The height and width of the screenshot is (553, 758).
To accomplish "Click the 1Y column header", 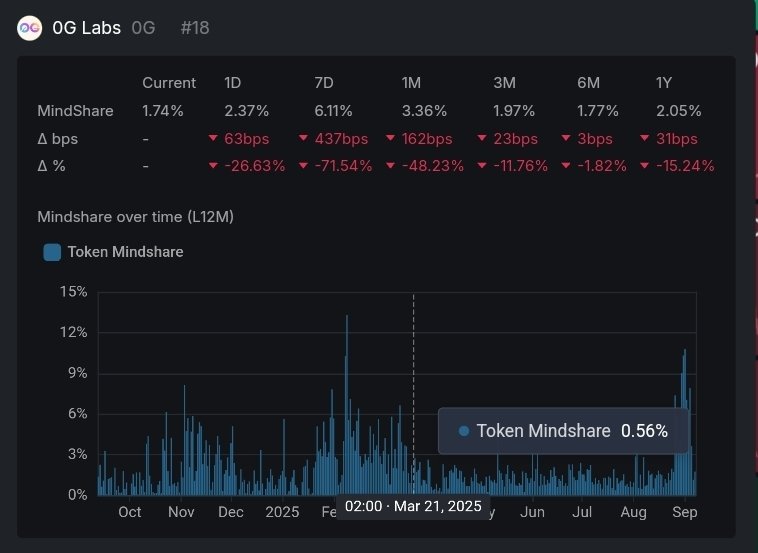I will coord(664,83).
